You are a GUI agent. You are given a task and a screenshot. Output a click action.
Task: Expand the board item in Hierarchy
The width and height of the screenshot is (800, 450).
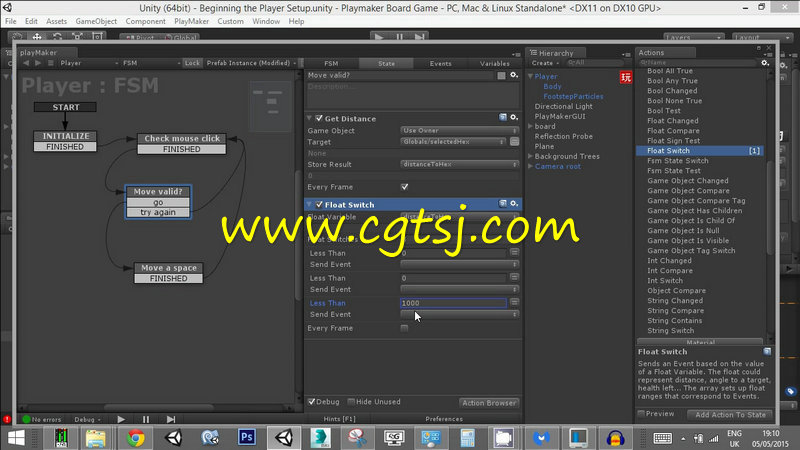pyautogui.click(x=531, y=126)
